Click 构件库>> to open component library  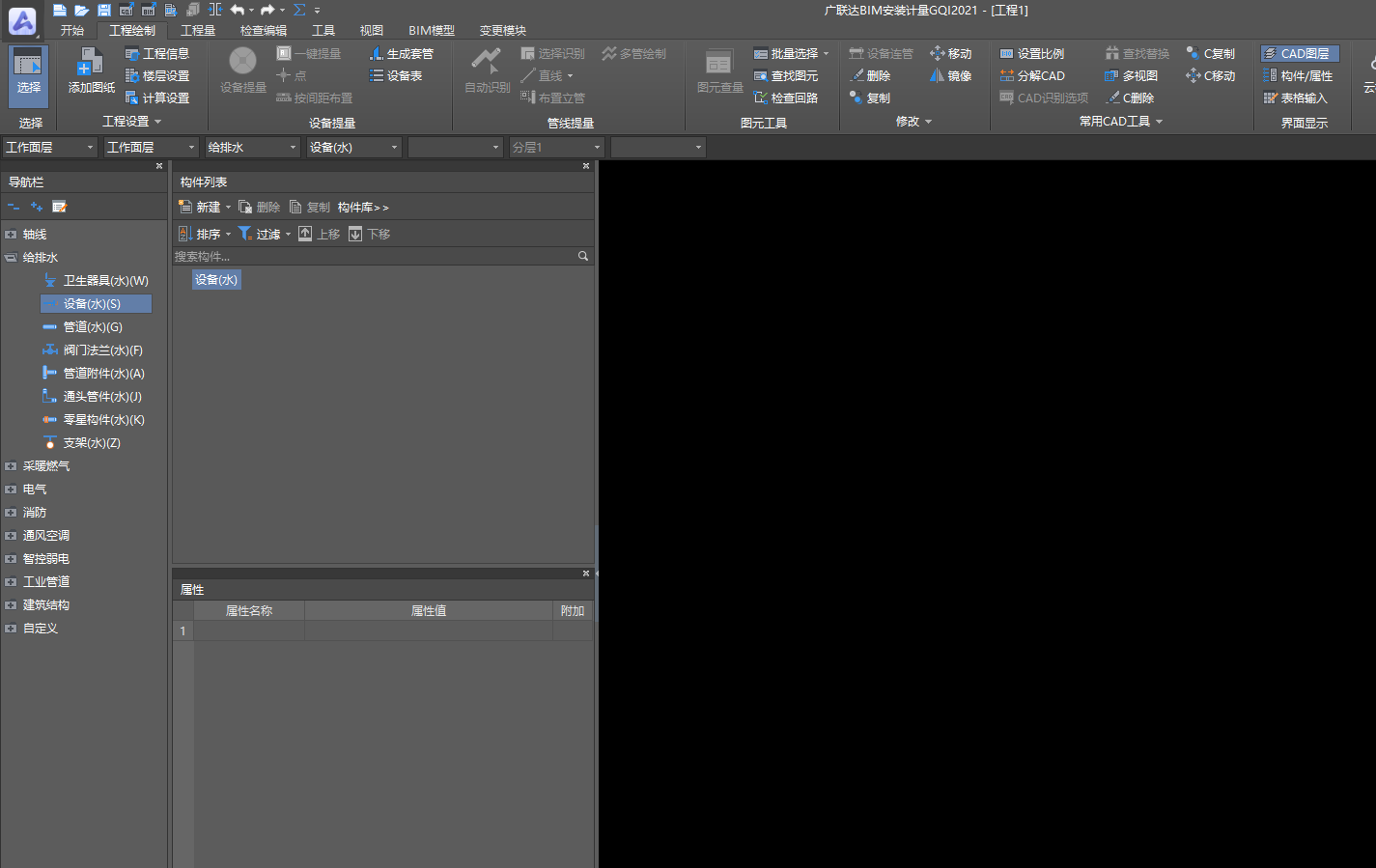363,208
